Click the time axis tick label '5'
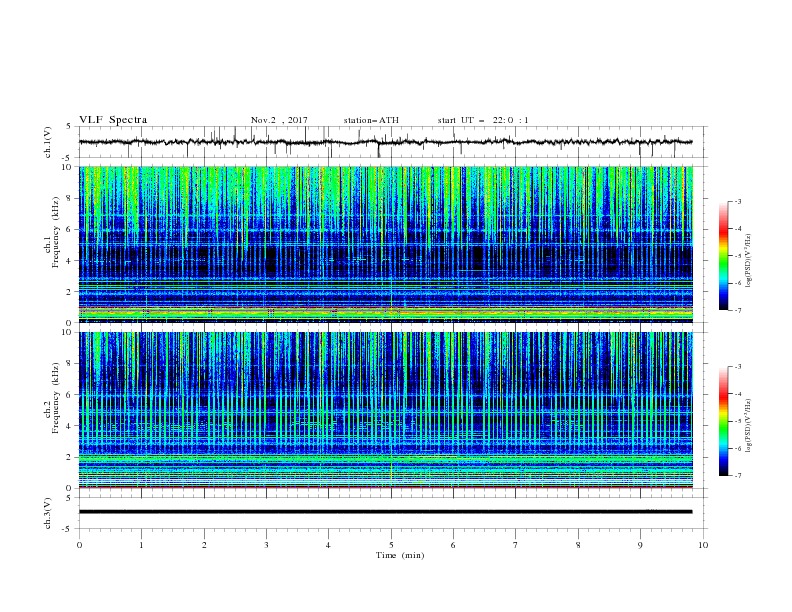This screenshot has width=792, height=612. [391, 545]
